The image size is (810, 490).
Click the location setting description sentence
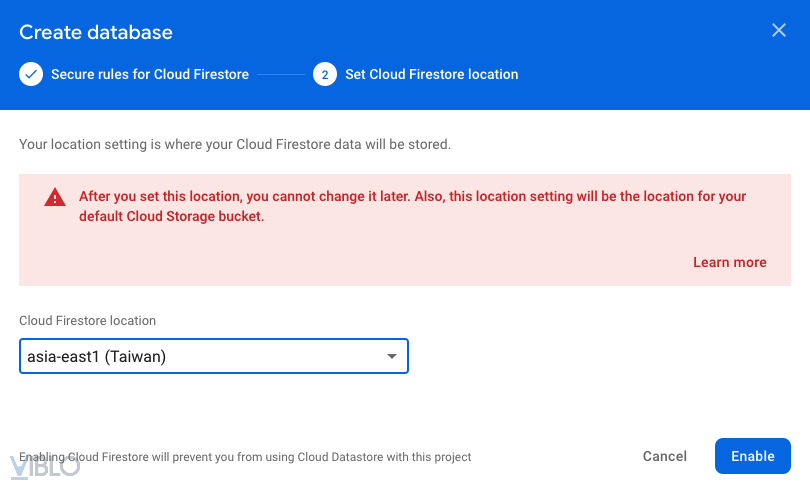(235, 144)
